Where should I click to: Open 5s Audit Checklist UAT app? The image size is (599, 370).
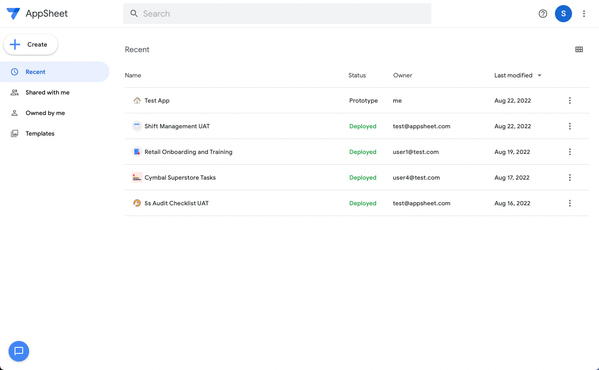coord(176,203)
